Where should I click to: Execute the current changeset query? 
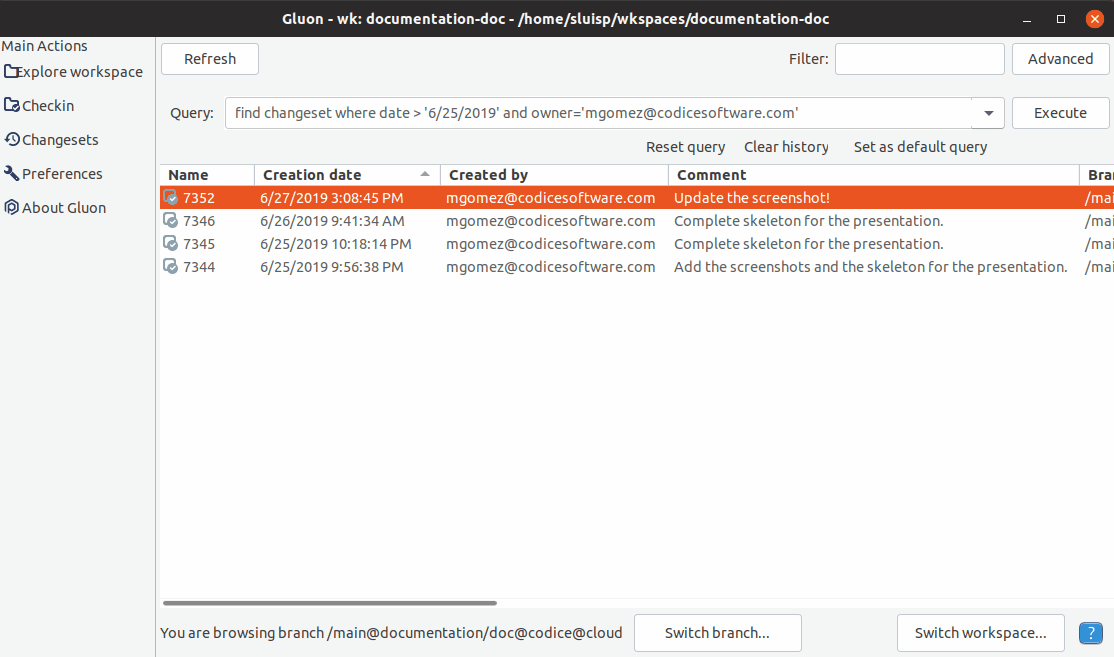point(1060,112)
